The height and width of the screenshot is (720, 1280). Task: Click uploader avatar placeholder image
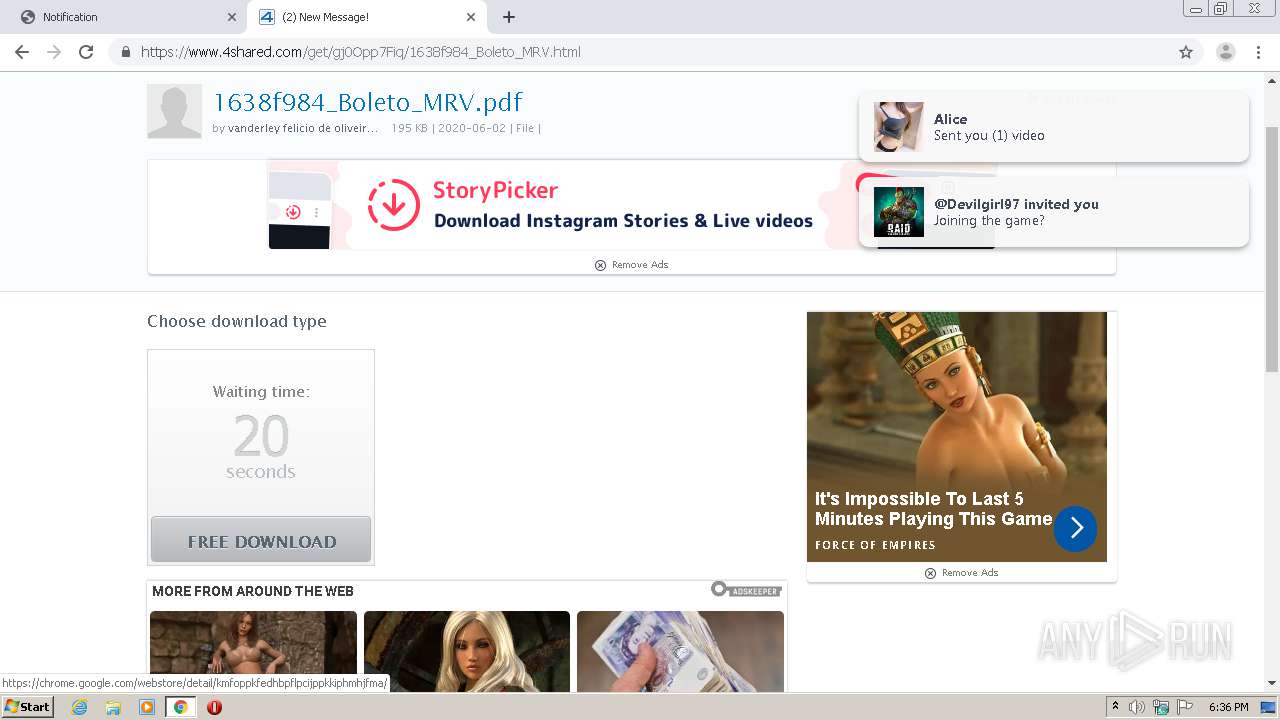pos(174,111)
